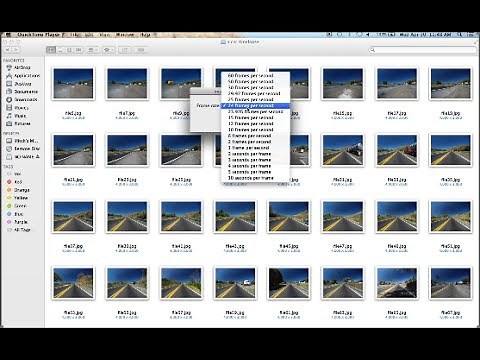Open the Window menu
Image resolution: width=480 pixels, height=360 pixels.
[125, 35]
